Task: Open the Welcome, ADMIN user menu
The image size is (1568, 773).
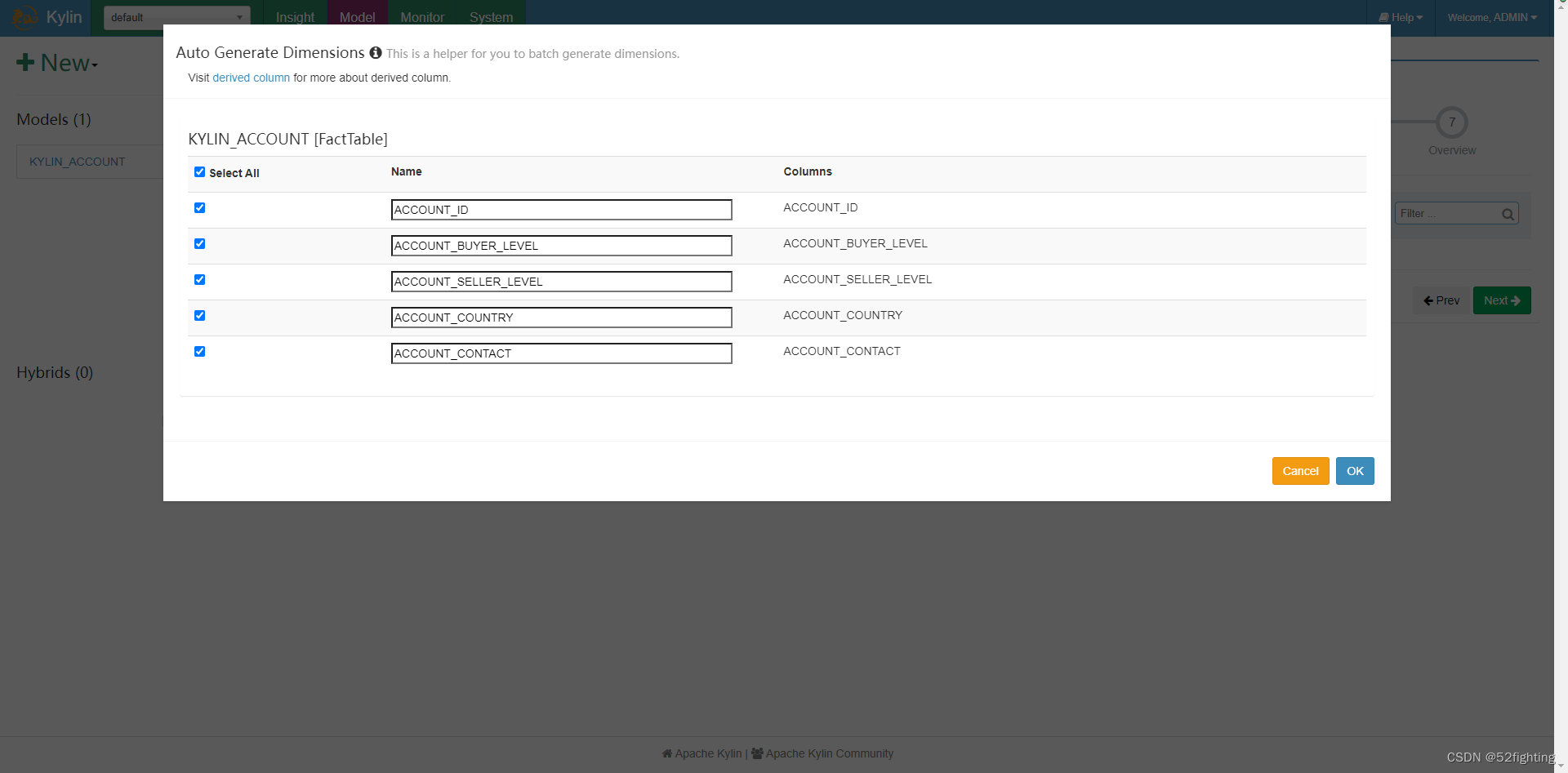Action: [x=1492, y=17]
